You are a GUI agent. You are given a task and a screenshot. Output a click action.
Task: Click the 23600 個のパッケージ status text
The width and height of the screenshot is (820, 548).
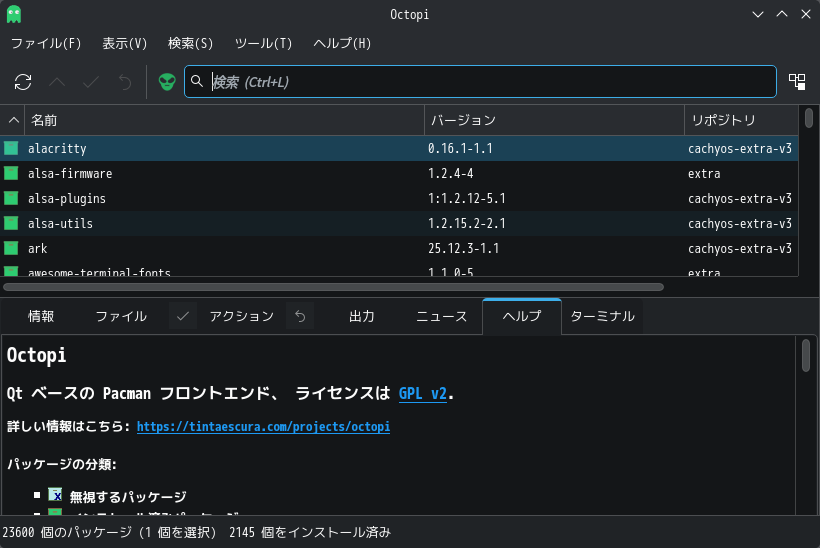pyautogui.click(x=67, y=532)
